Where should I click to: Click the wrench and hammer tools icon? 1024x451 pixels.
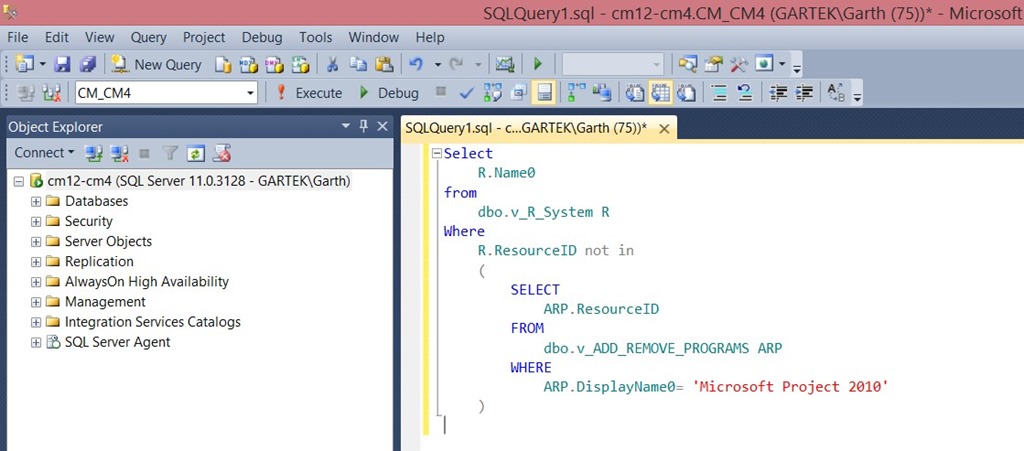coord(739,64)
